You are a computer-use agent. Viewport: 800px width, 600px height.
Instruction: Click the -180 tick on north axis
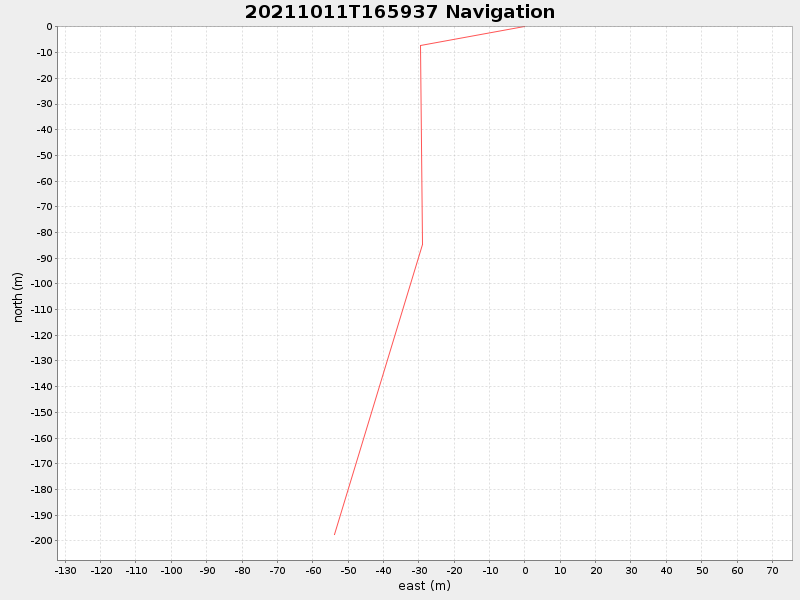pyautogui.click(x=41, y=489)
